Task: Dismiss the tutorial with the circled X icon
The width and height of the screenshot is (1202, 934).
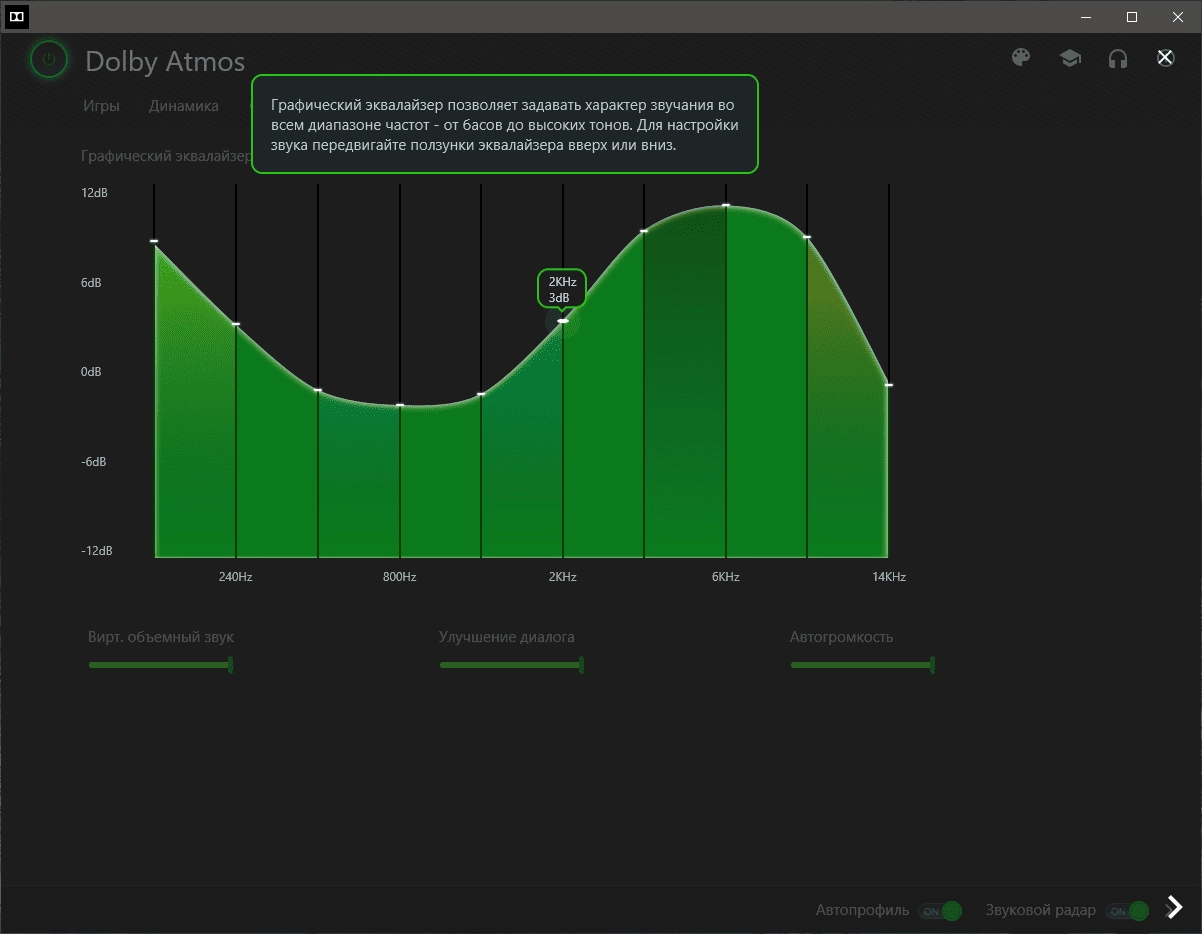Action: point(1165,58)
